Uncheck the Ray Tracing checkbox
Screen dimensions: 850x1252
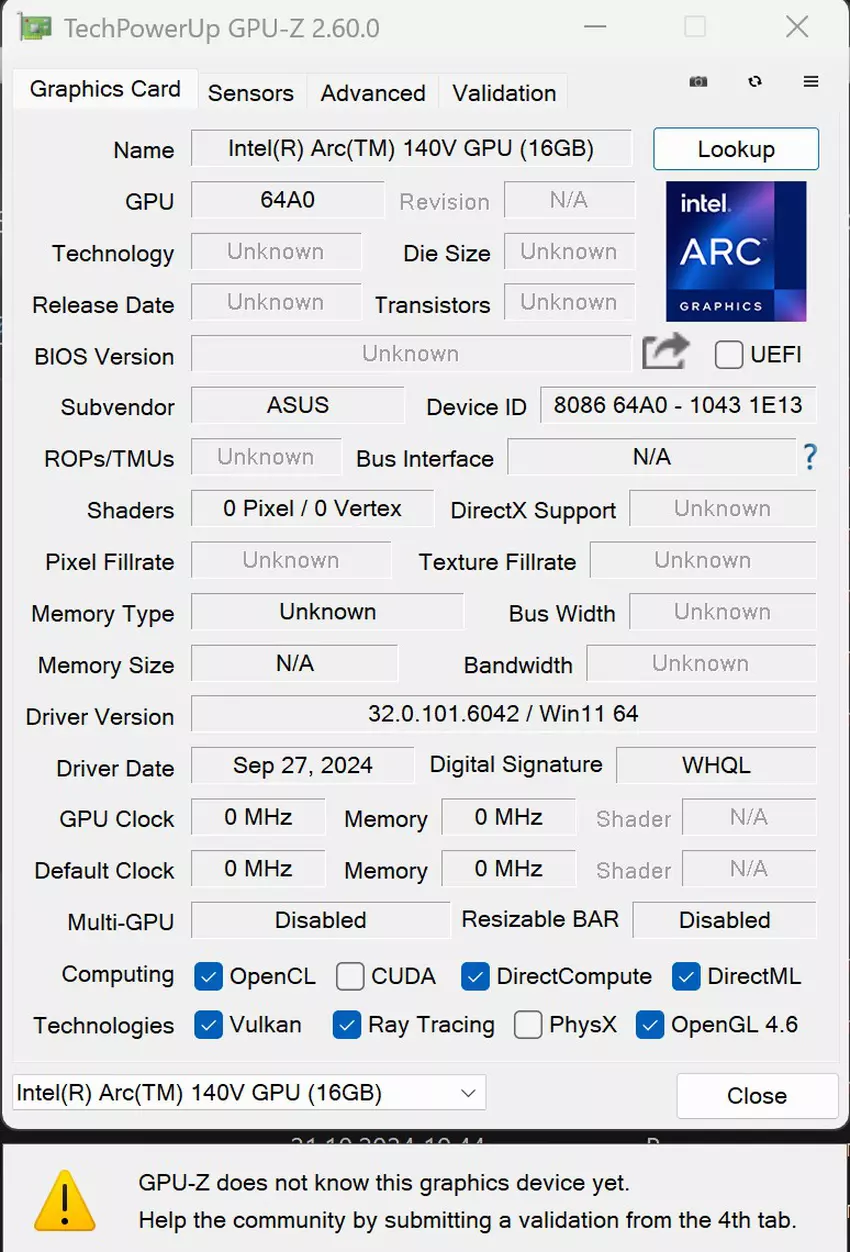coord(347,1025)
